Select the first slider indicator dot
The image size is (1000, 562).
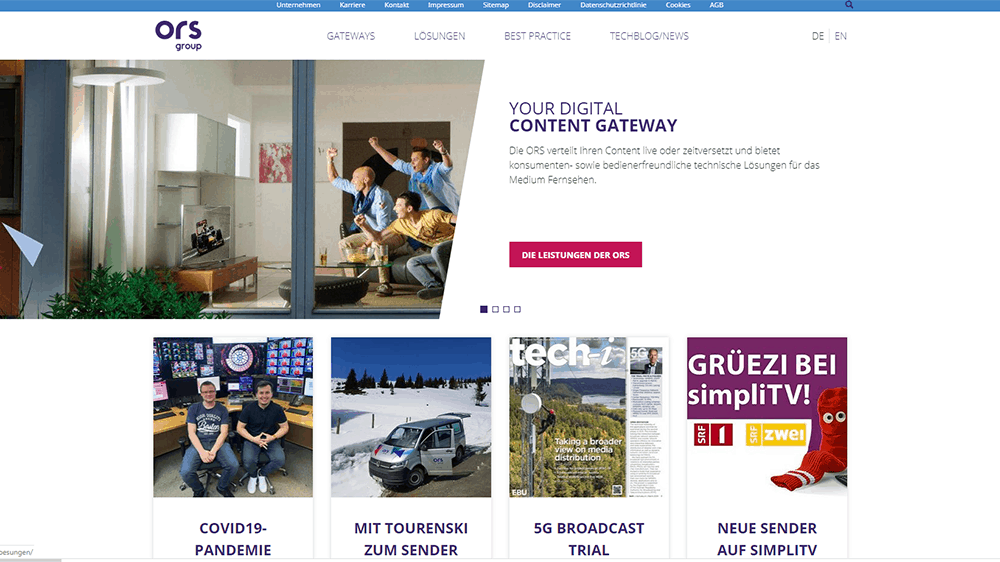tap(483, 309)
